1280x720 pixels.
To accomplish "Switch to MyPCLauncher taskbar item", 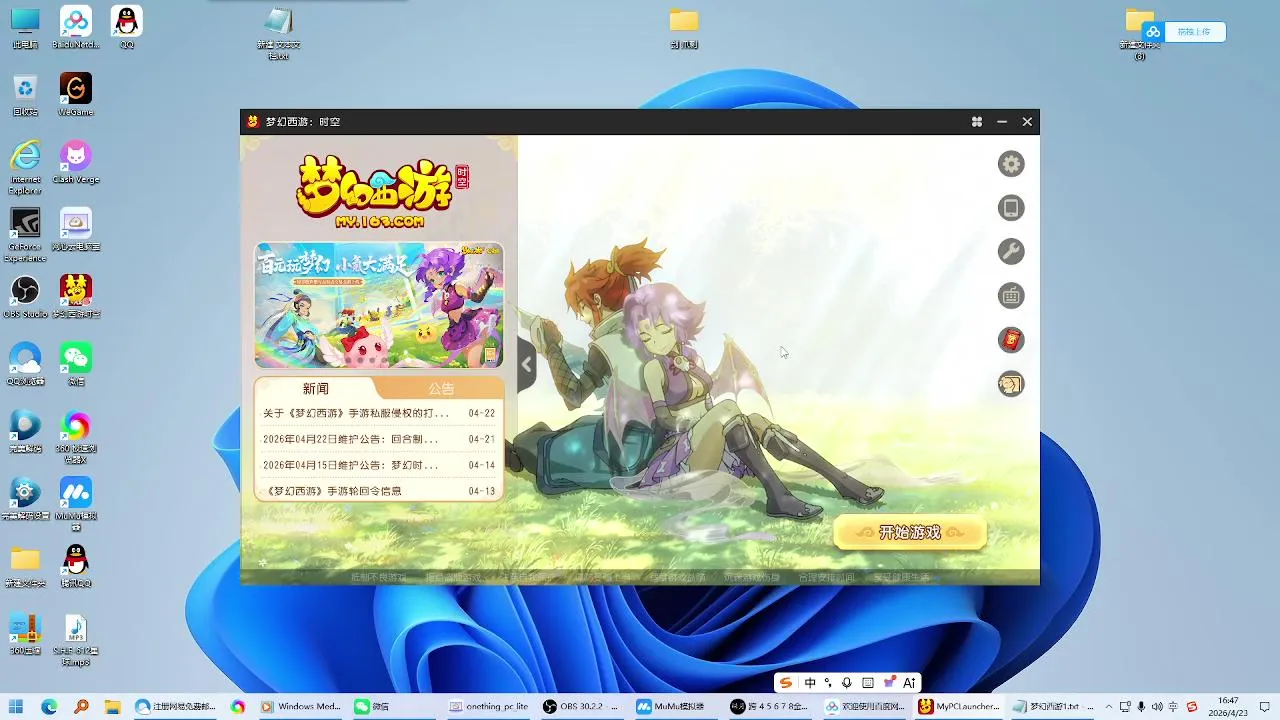I will click(x=960, y=706).
